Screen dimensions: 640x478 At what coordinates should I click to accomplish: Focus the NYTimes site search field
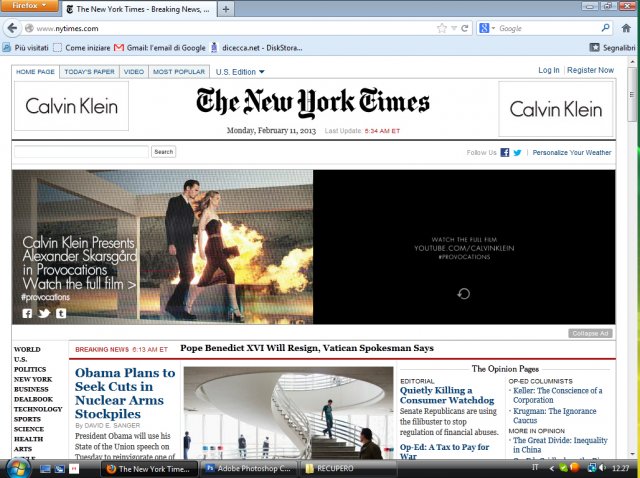coord(81,151)
